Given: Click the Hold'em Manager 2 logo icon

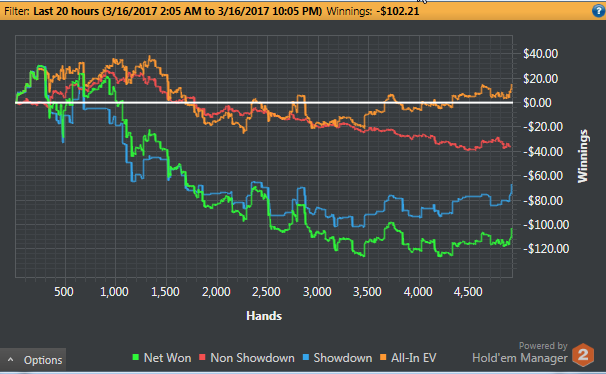Looking at the screenshot, I should click(583, 355).
